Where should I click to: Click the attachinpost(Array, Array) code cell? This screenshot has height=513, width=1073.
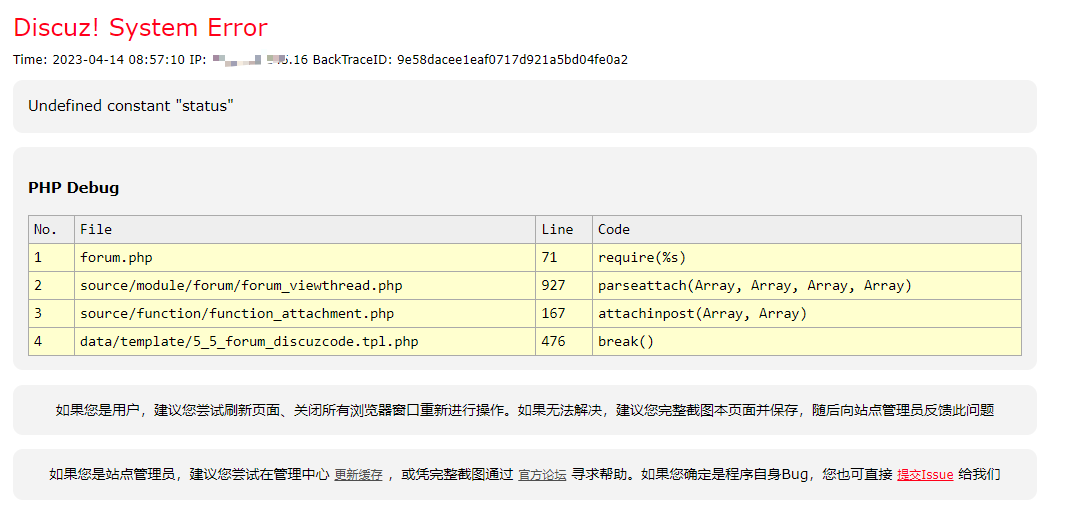(x=702, y=313)
